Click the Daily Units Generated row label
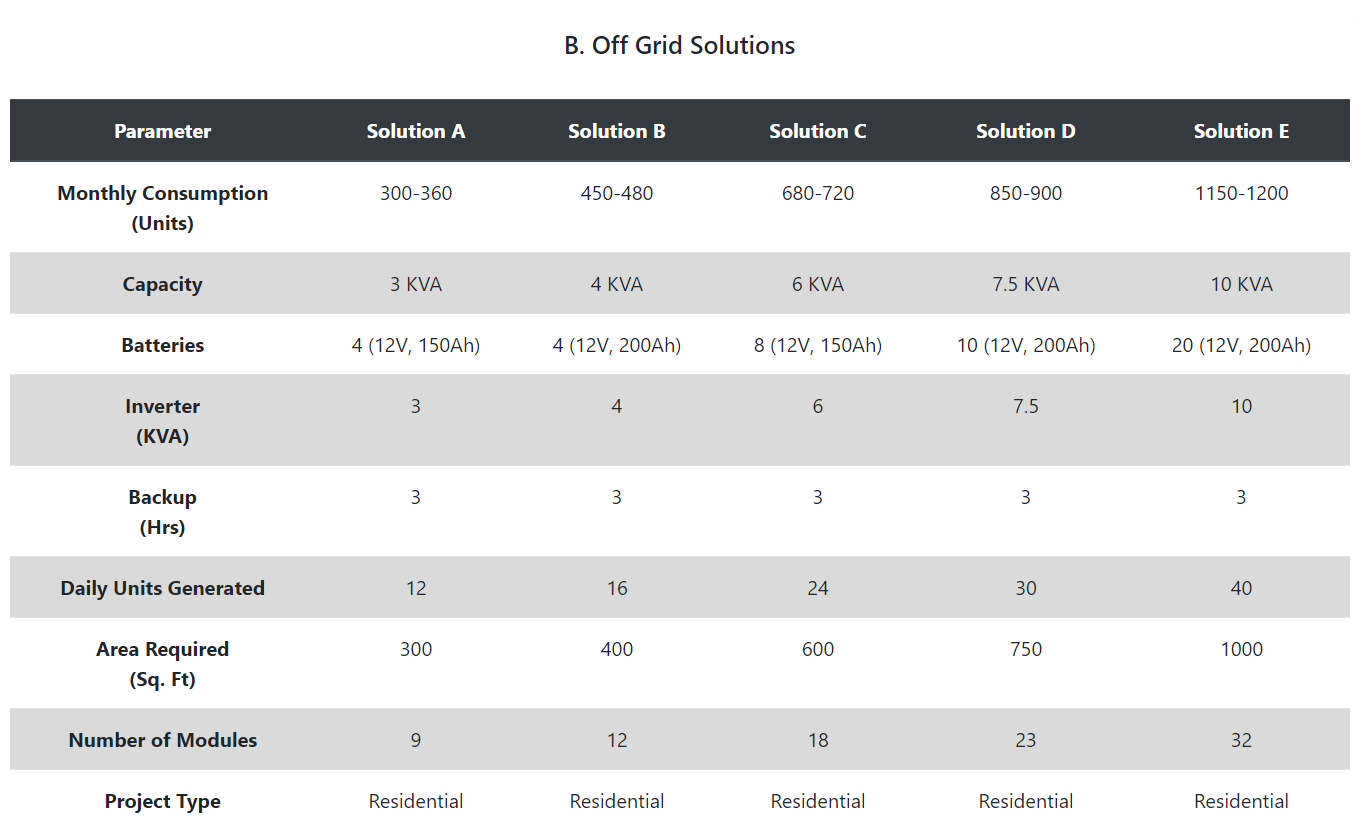1360x838 pixels. click(162, 588)
